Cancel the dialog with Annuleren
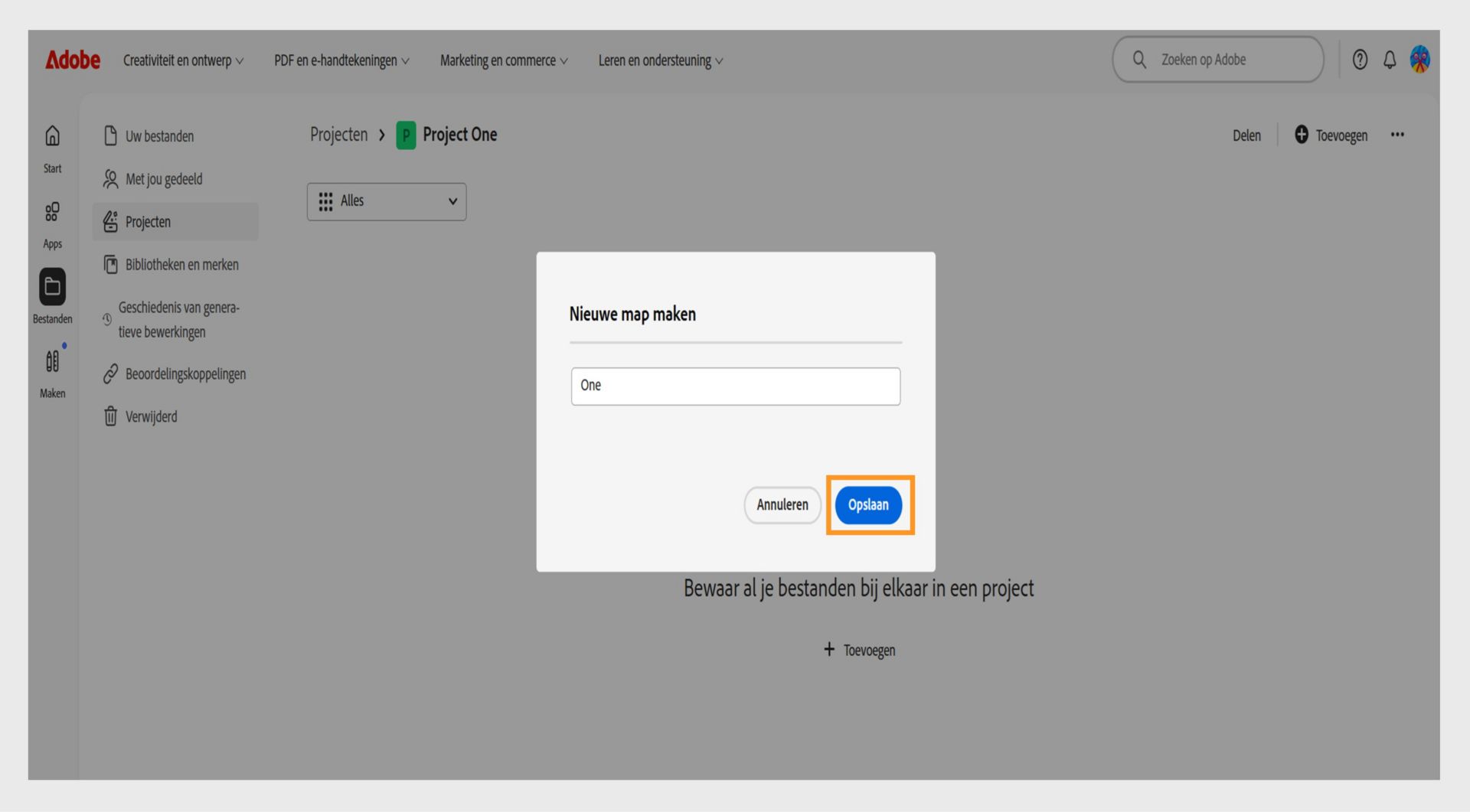Image resolution: width=1470 pixels, height=812 pixels. 782,505
